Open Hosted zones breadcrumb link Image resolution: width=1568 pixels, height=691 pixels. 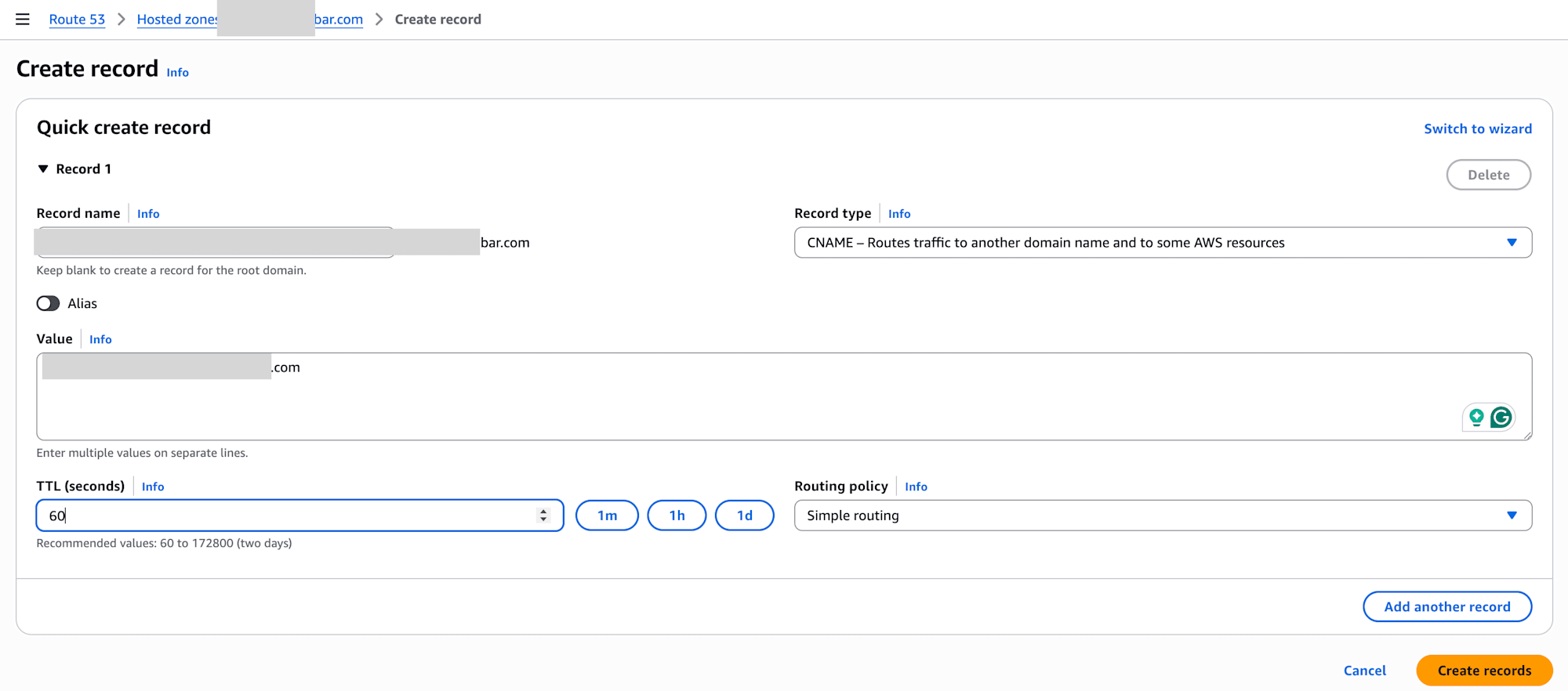click(176, 20)
